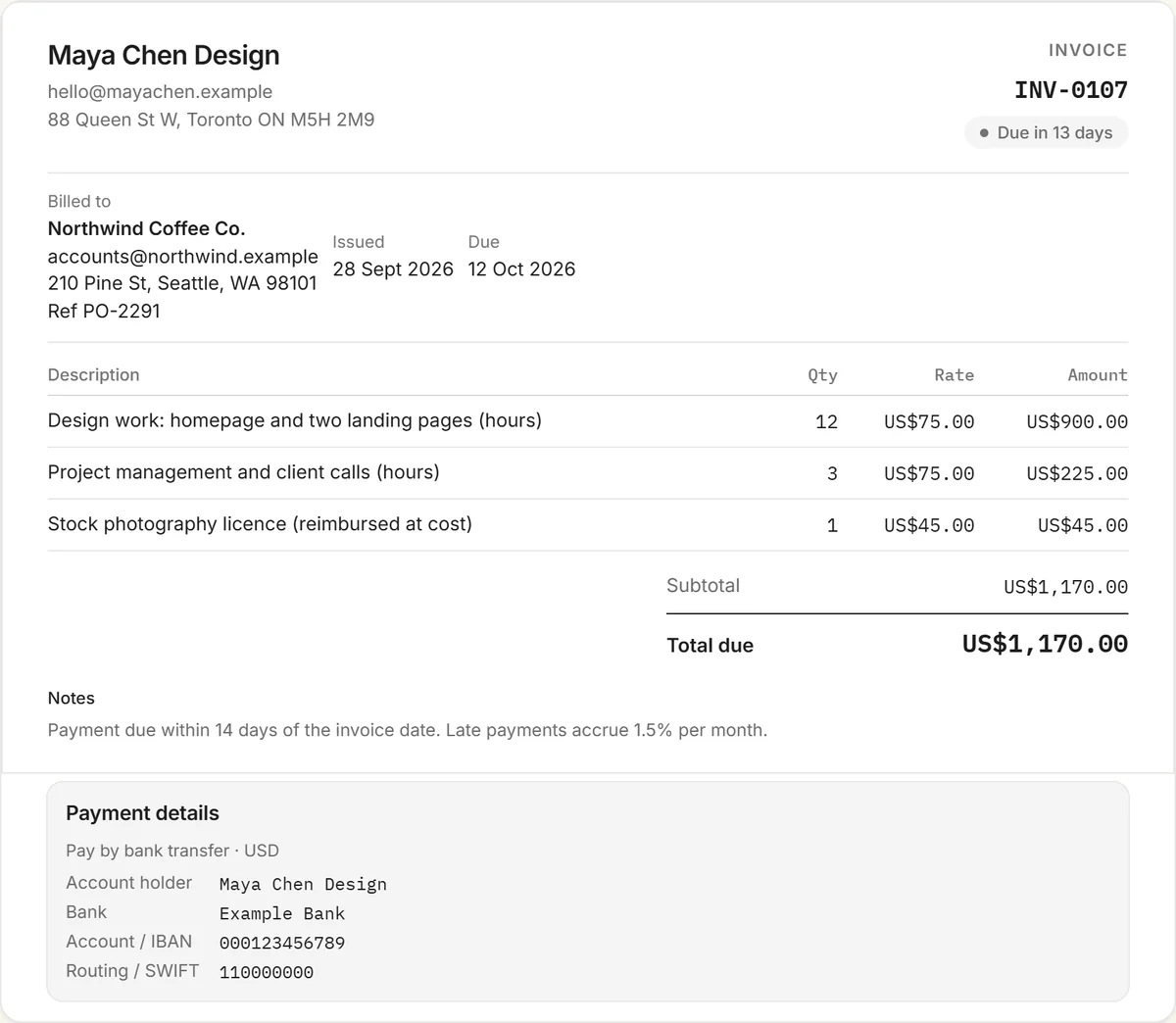Click the INVOICE label at top right
Viewport: 1176px width, 1023px height.
coord(1088,50)
